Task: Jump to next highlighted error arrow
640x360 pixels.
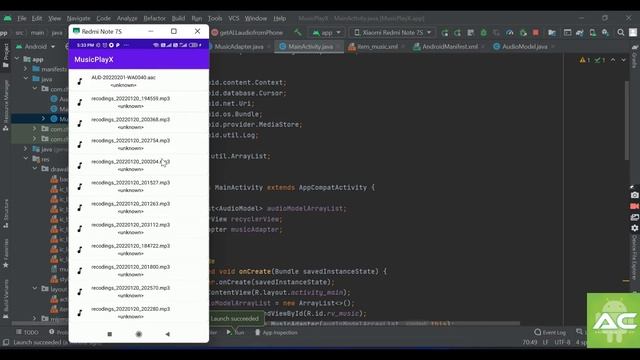Action: coord(623,60)
